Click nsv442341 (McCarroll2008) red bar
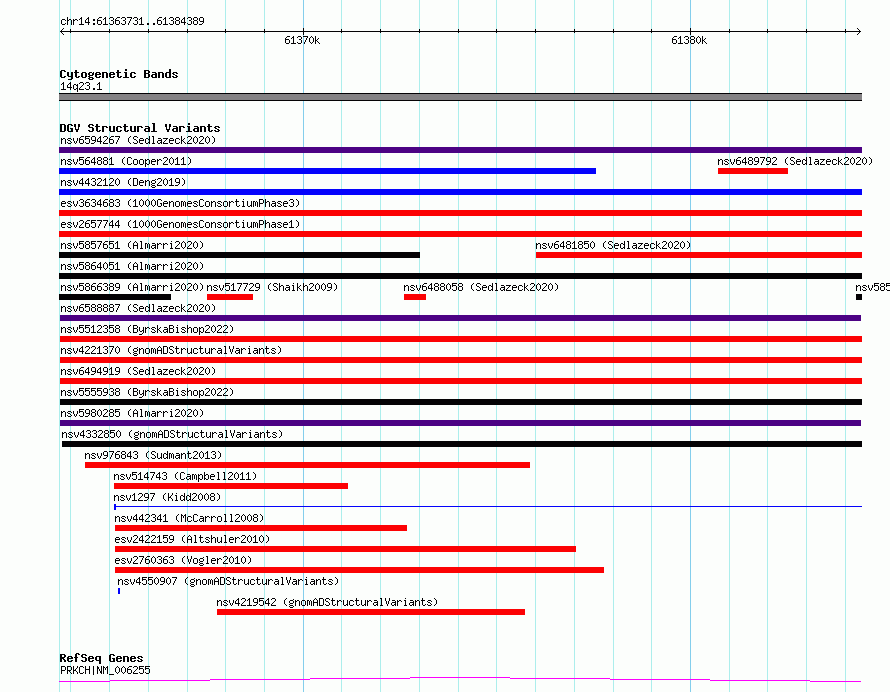The image size is (890, 692). 261,528
